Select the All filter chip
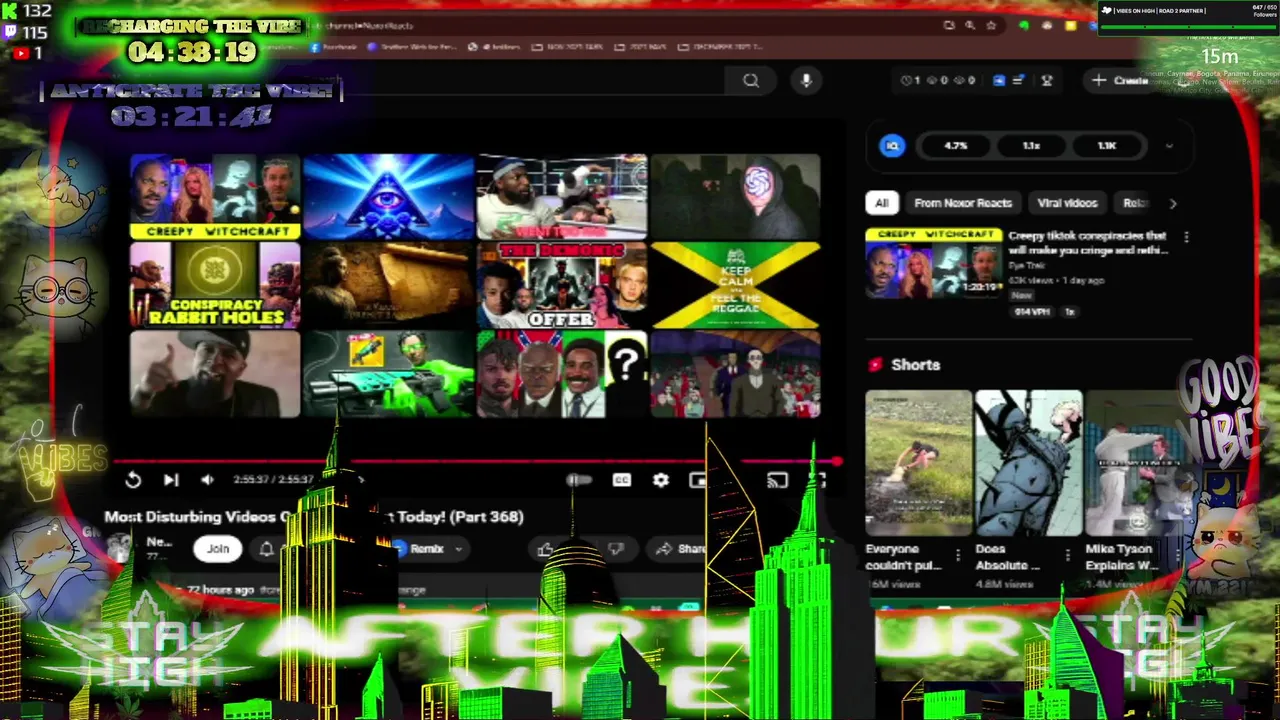The width and height of the screenshot is (1280, 720). [881, 203]
